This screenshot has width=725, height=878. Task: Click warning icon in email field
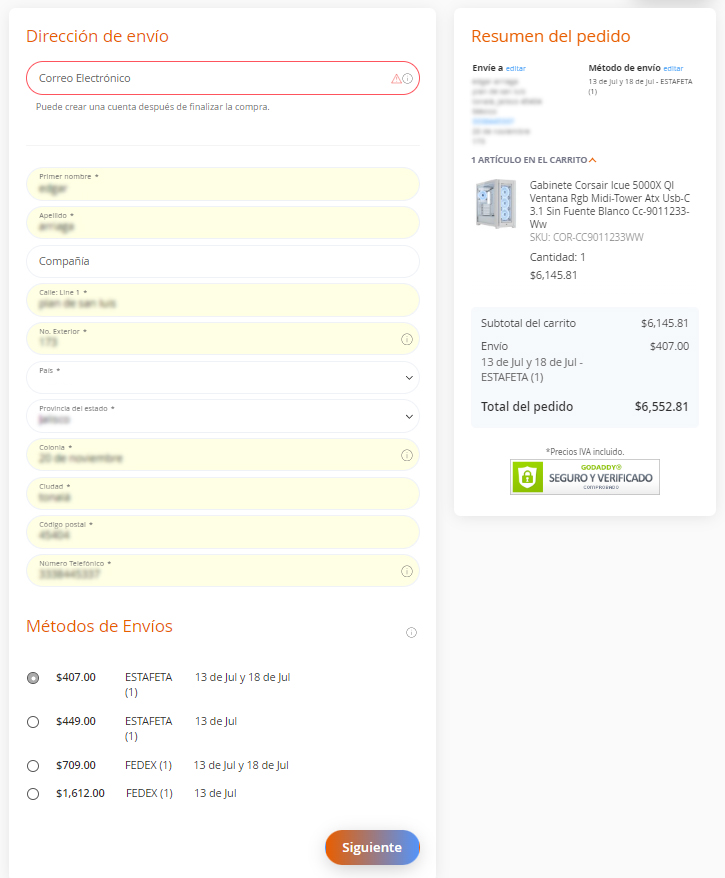pyautogui.click(x=396, y=78)
